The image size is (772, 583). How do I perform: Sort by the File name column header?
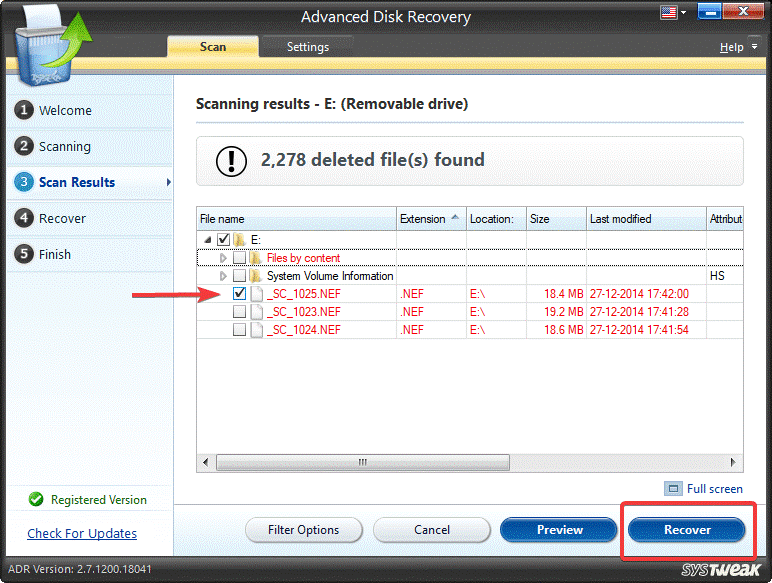pos(296,219)
